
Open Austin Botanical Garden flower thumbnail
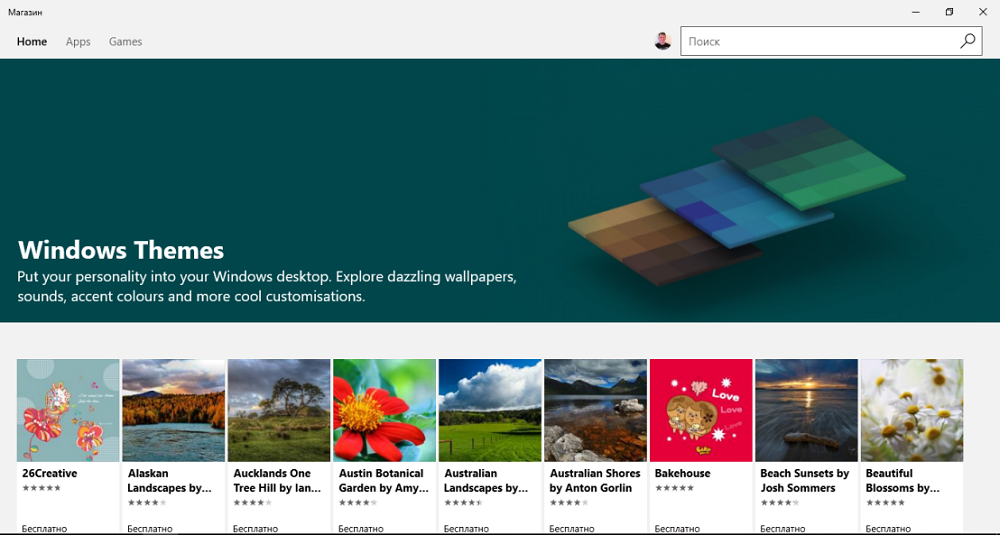385,410
